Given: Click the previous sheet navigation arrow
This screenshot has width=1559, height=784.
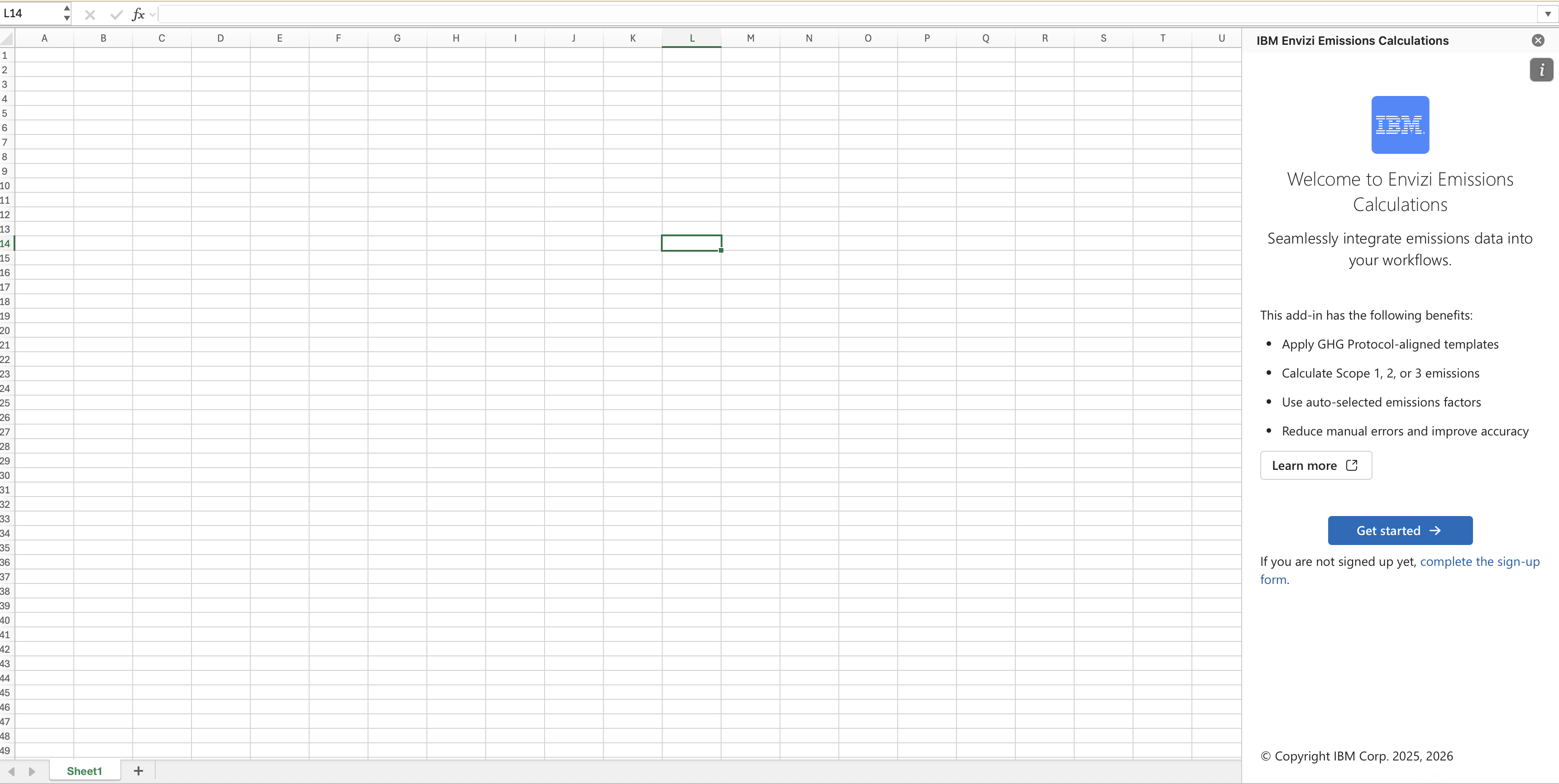Looking at the screenshot, I should click(11, 771).
